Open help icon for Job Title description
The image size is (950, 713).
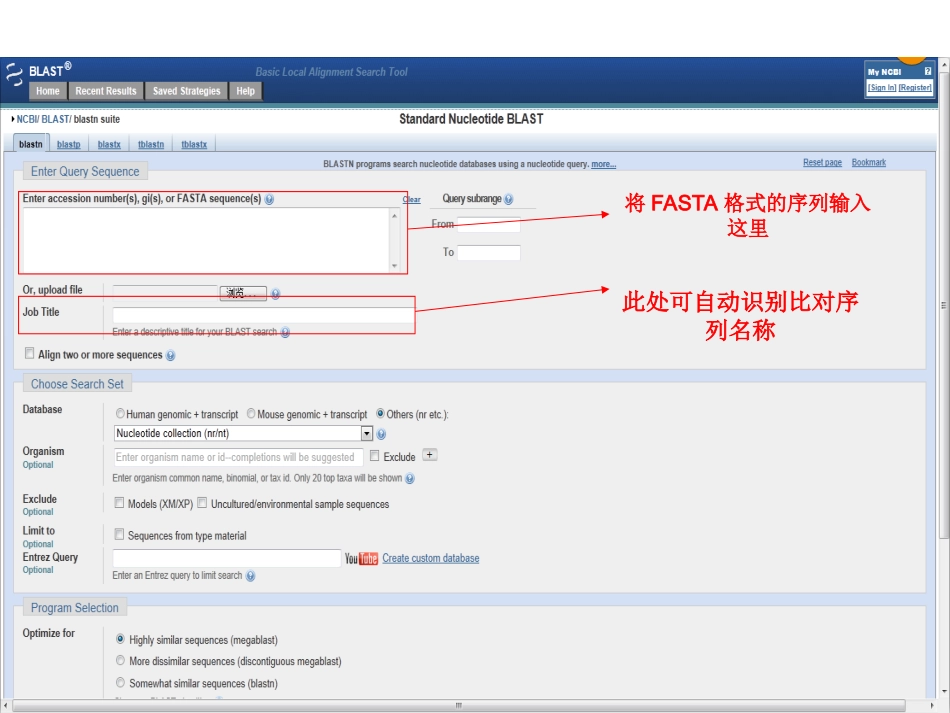[x=285, y=332]
